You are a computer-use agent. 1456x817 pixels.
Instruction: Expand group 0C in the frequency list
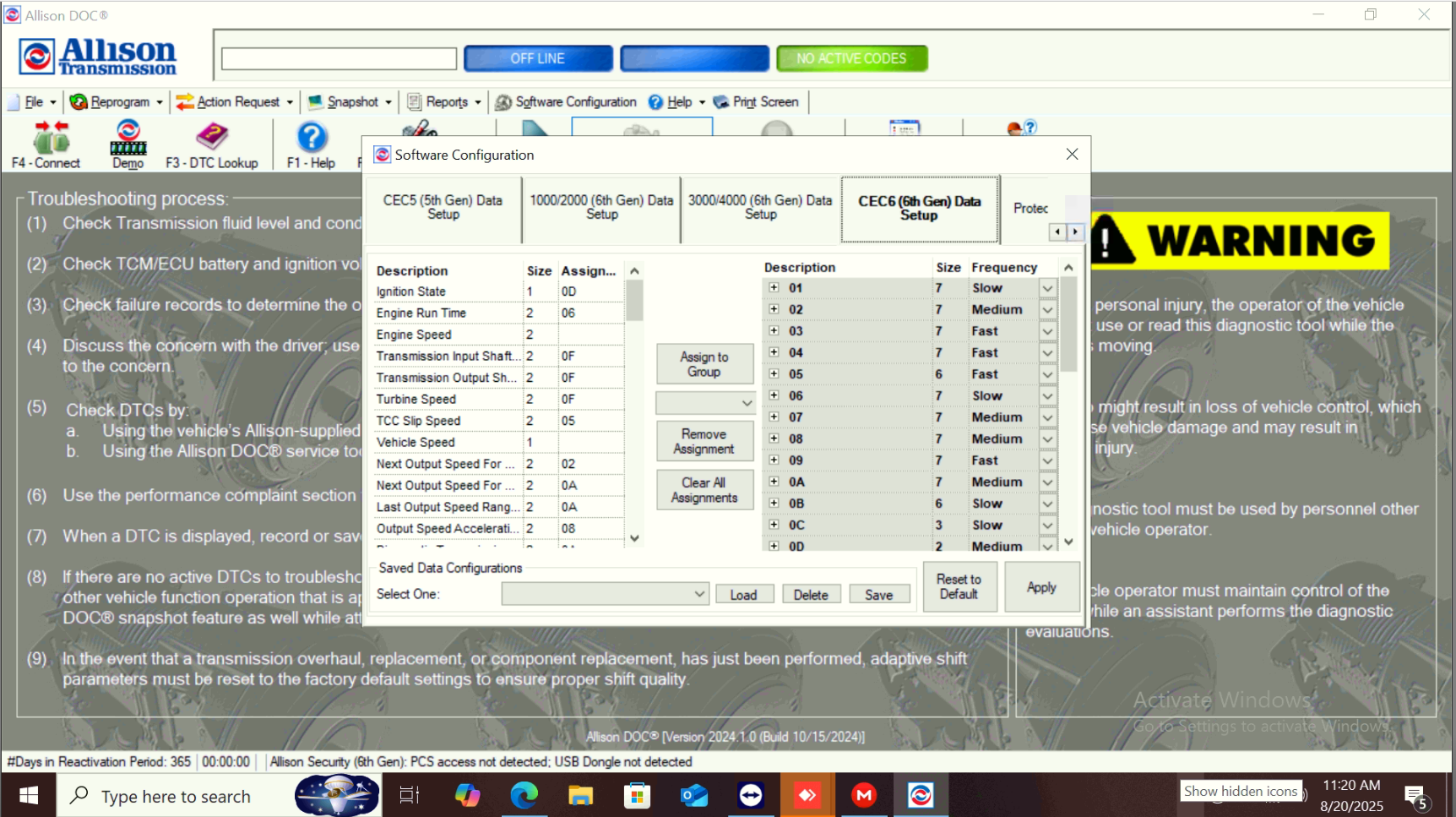point(774,524)
